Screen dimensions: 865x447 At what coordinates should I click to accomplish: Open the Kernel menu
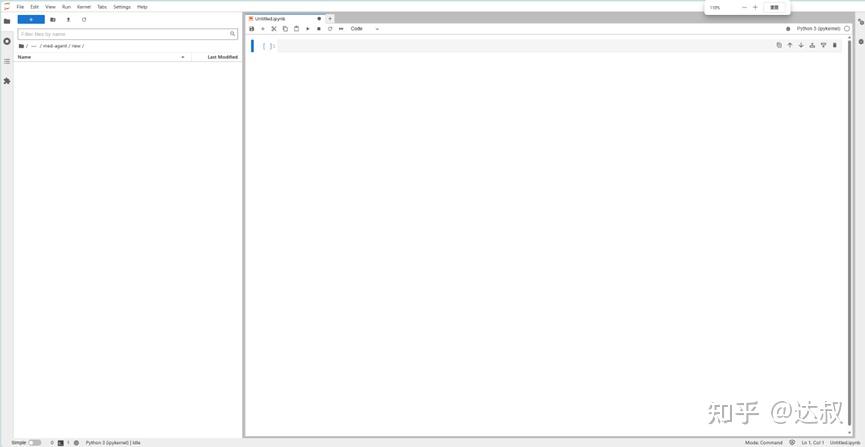84,7
